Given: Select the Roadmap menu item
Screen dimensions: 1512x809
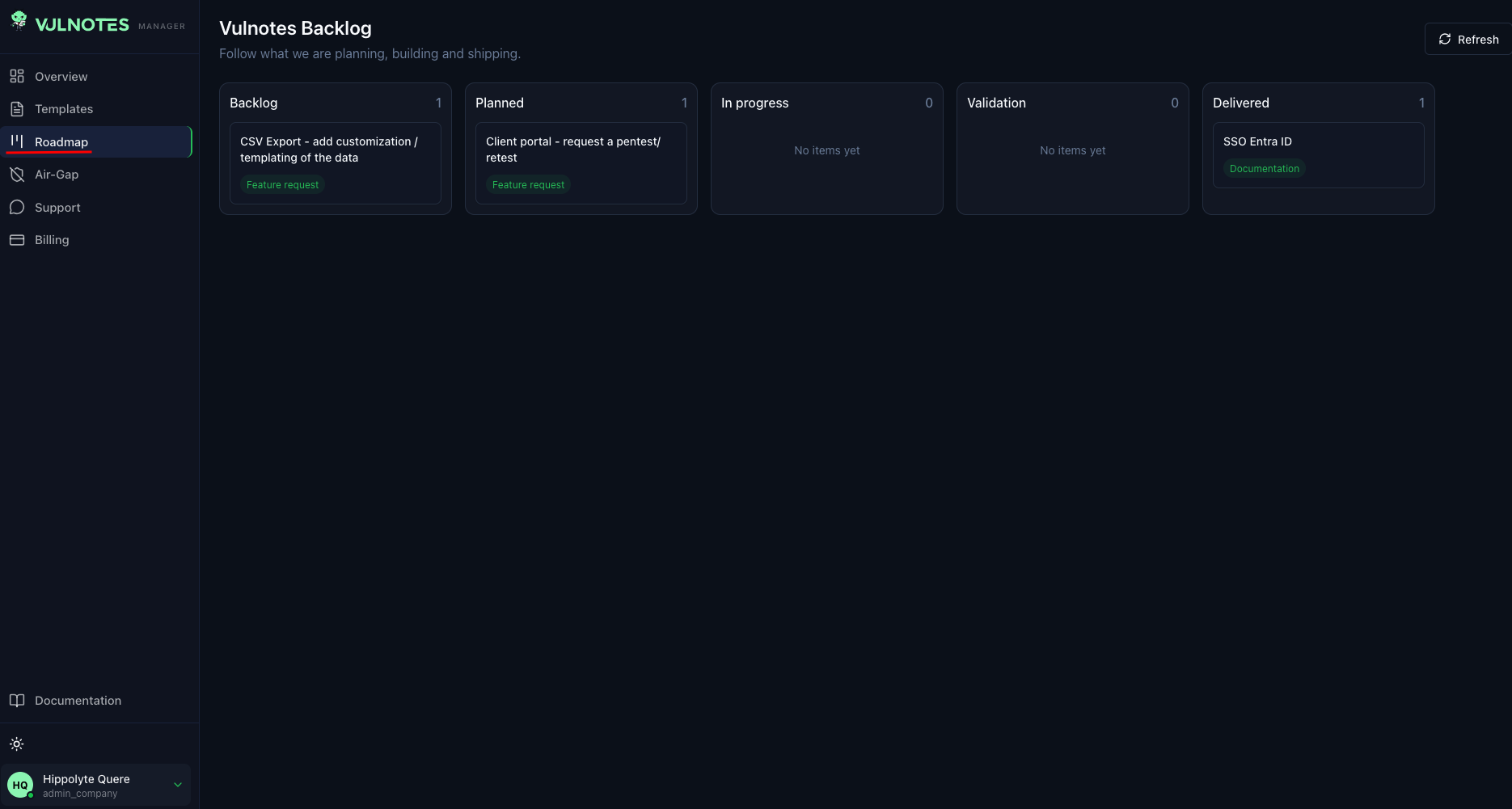Looking at the screenshot, I should [x=96, y=141].
